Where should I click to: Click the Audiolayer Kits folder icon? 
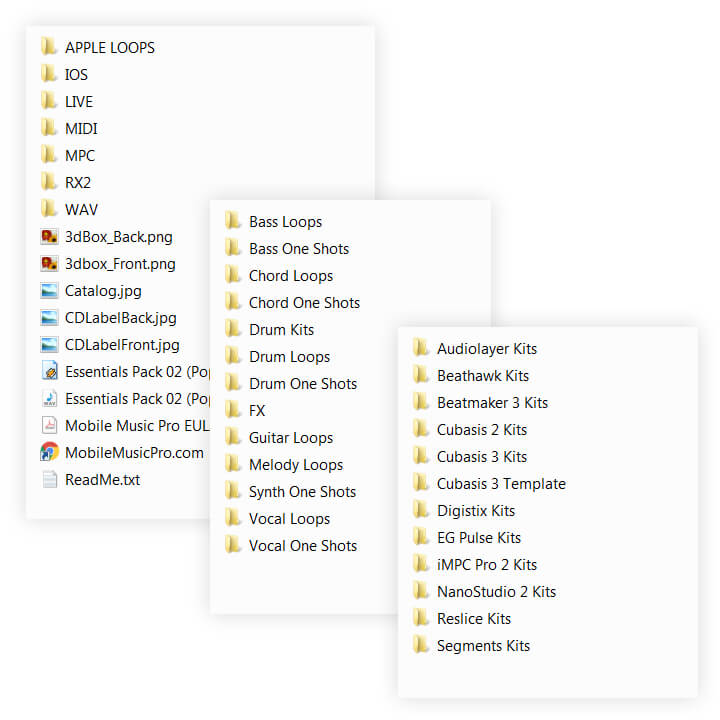click(x=421, y=349)
